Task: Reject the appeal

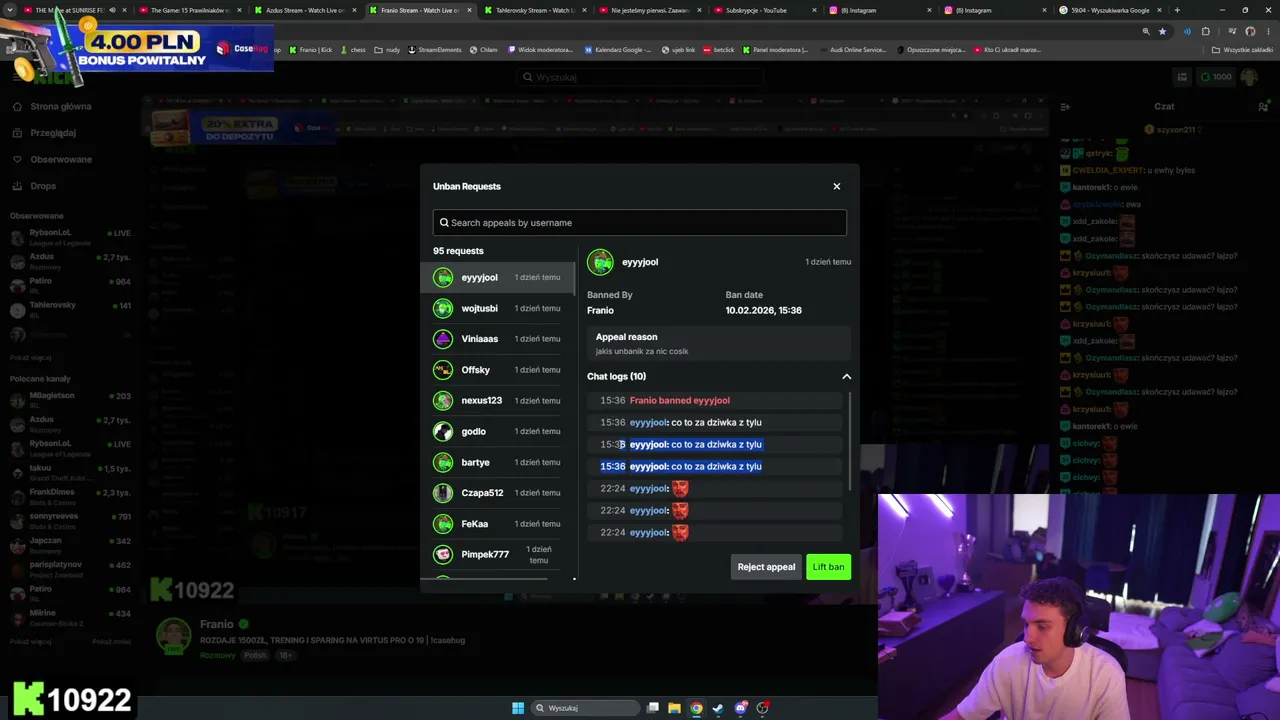Action: (766, 567)
